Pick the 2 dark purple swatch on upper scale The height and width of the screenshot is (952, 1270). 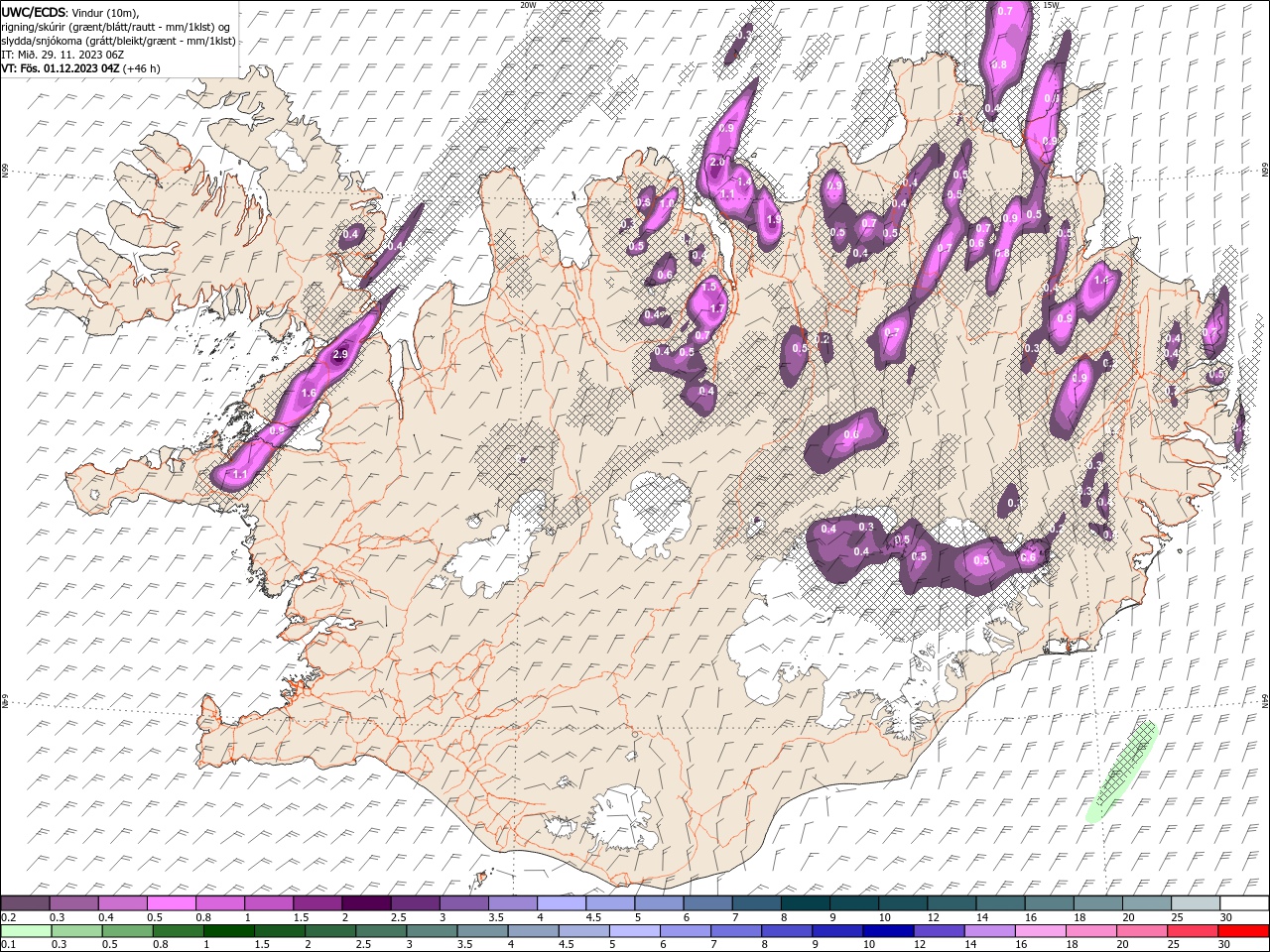click(366, 903)
